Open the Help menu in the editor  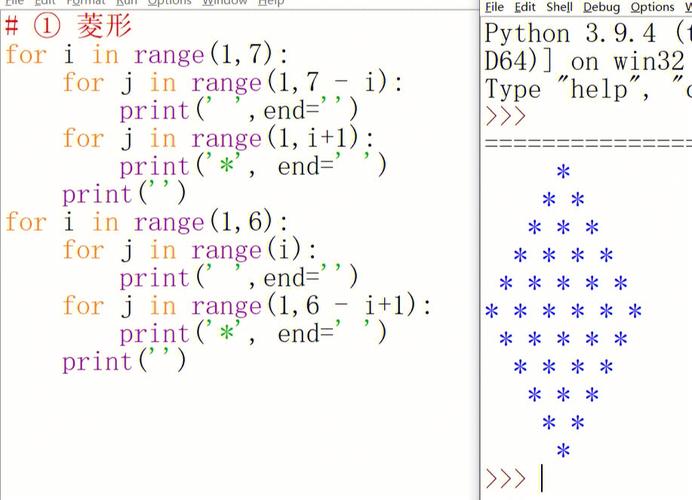pyautogui.click(x=271, y=3)
